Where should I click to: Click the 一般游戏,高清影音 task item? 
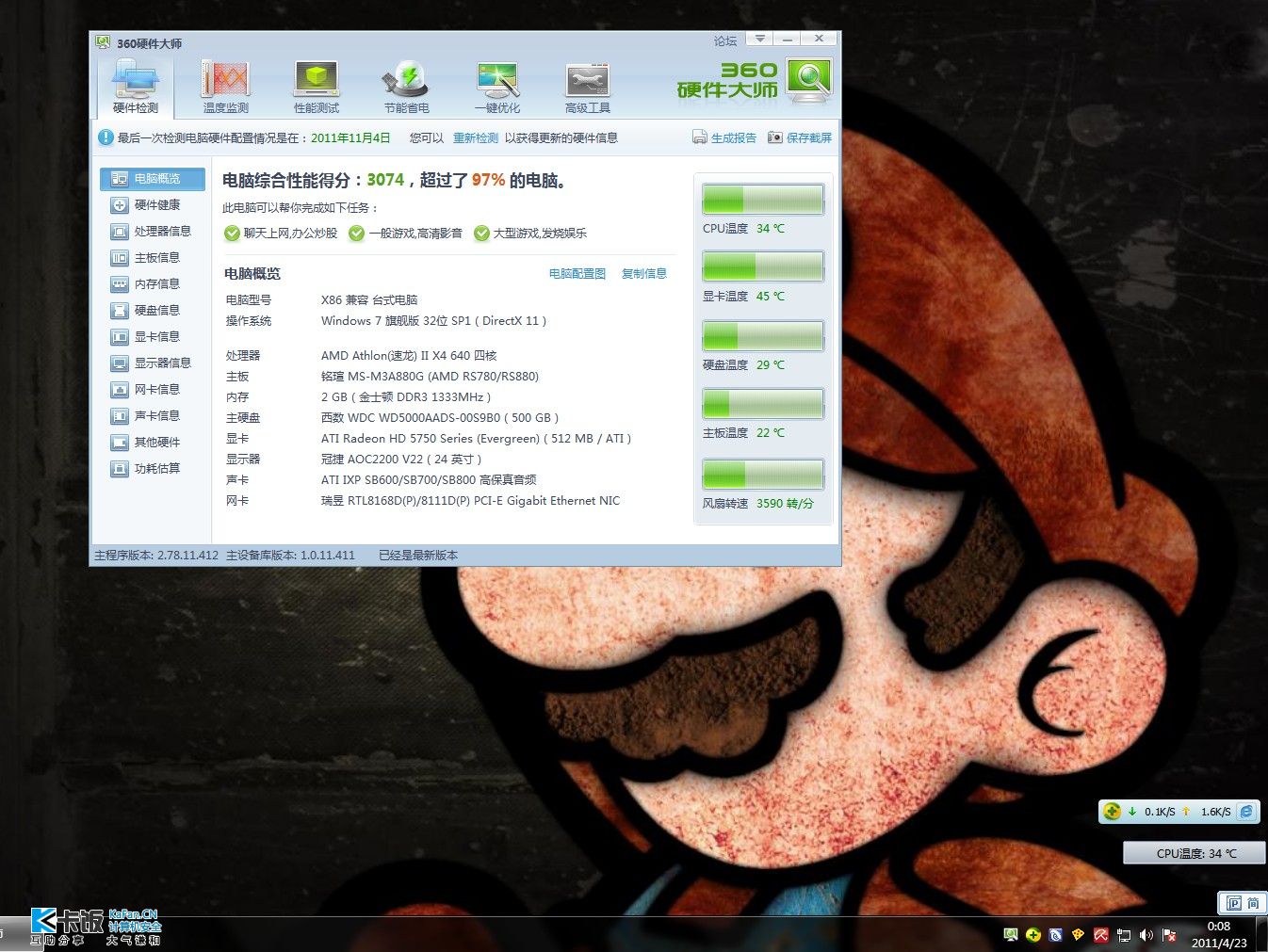click(x=405, y=233)
